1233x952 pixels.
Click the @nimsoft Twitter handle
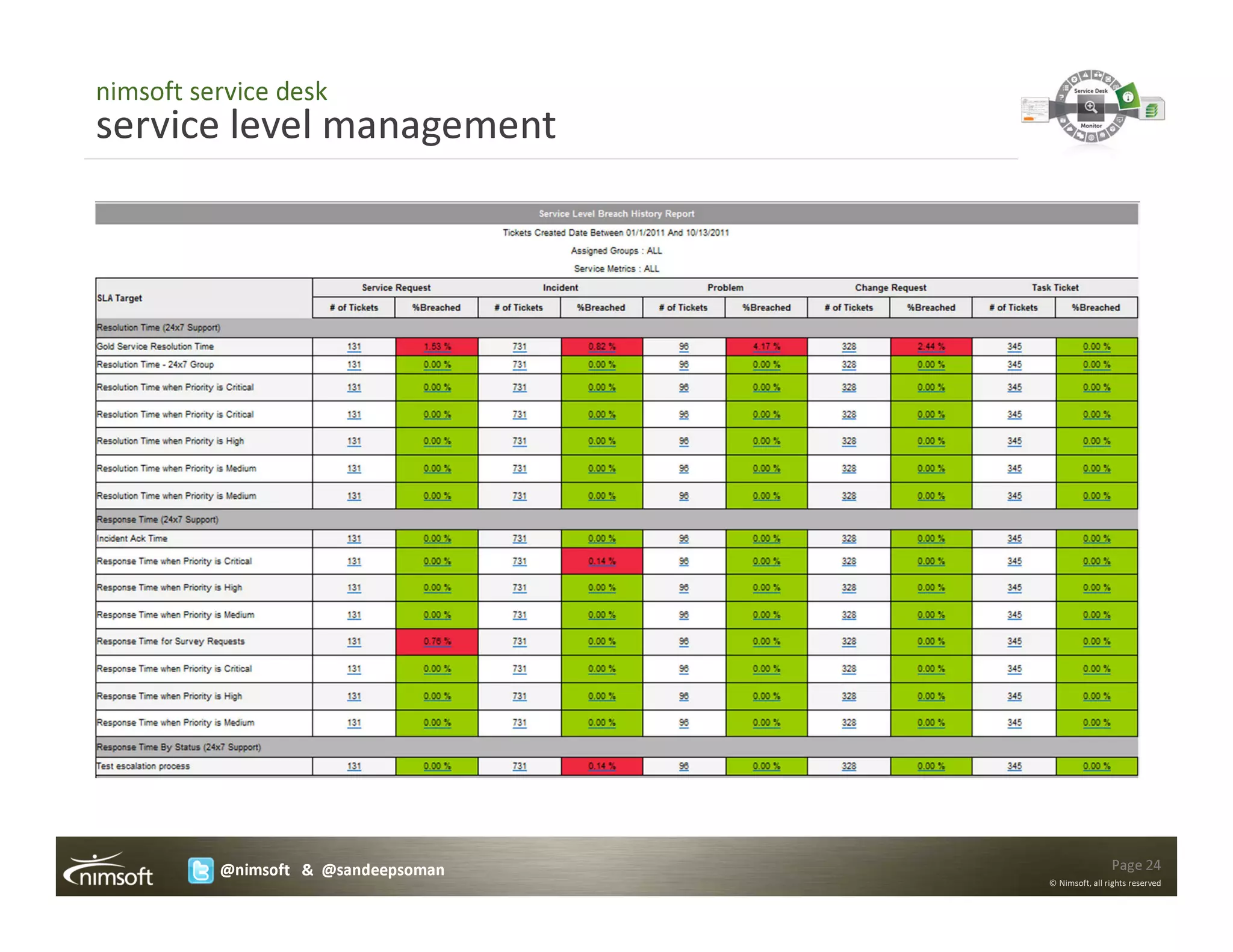[255, 870]
